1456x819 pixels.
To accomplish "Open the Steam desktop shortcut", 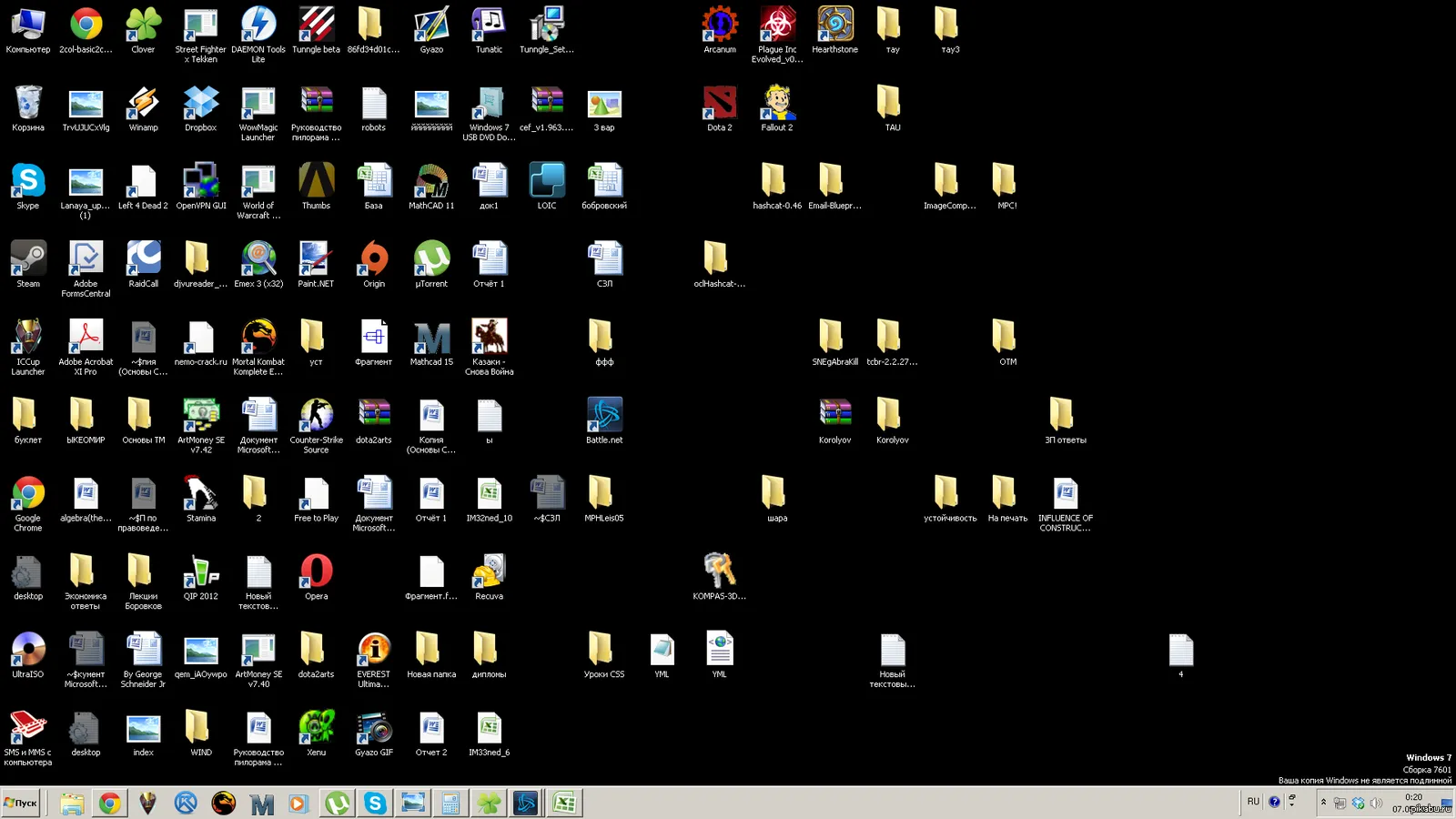I will (x=28, y=265).
